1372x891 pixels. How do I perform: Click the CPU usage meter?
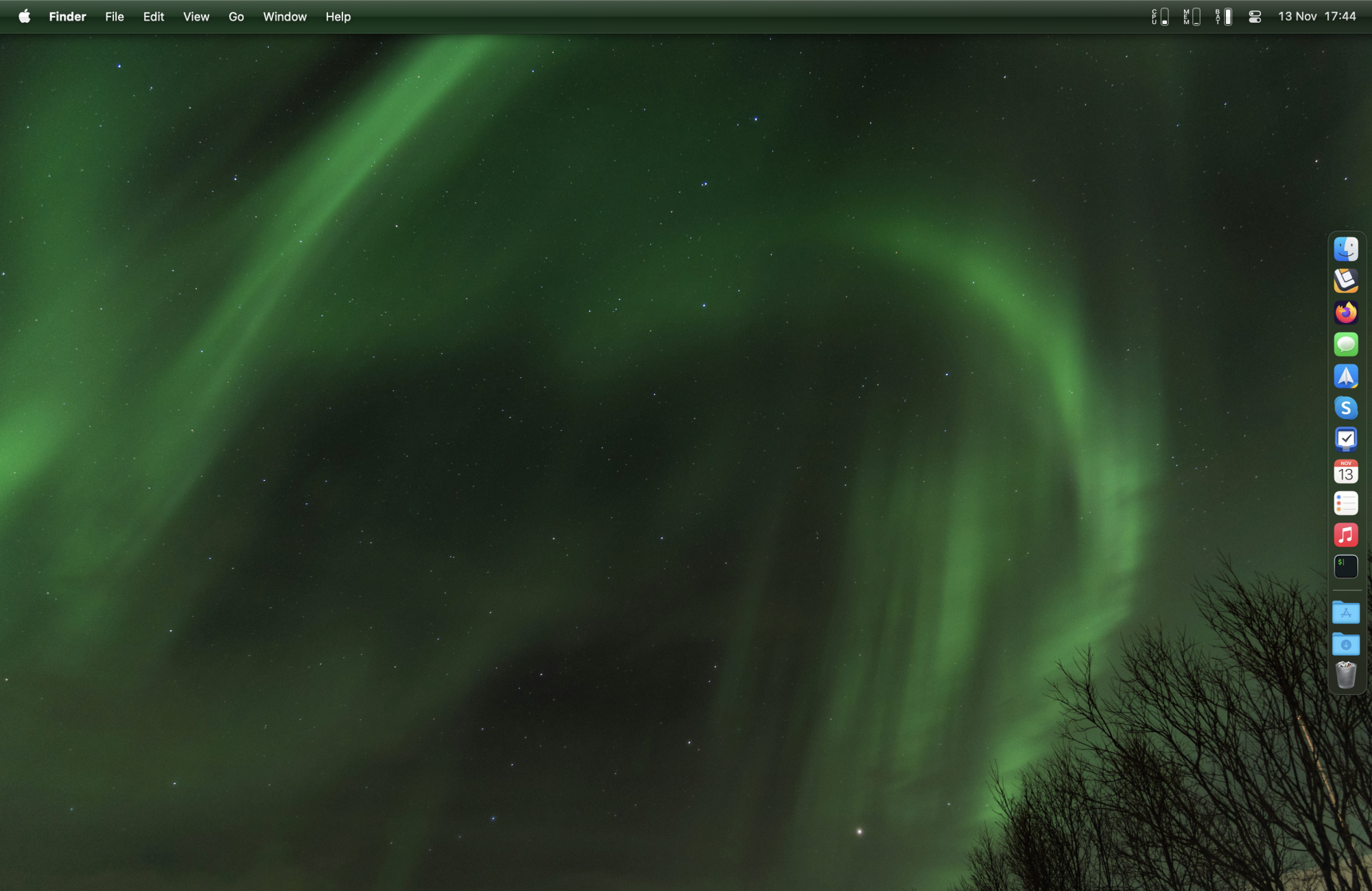(x=1159, y=17)
